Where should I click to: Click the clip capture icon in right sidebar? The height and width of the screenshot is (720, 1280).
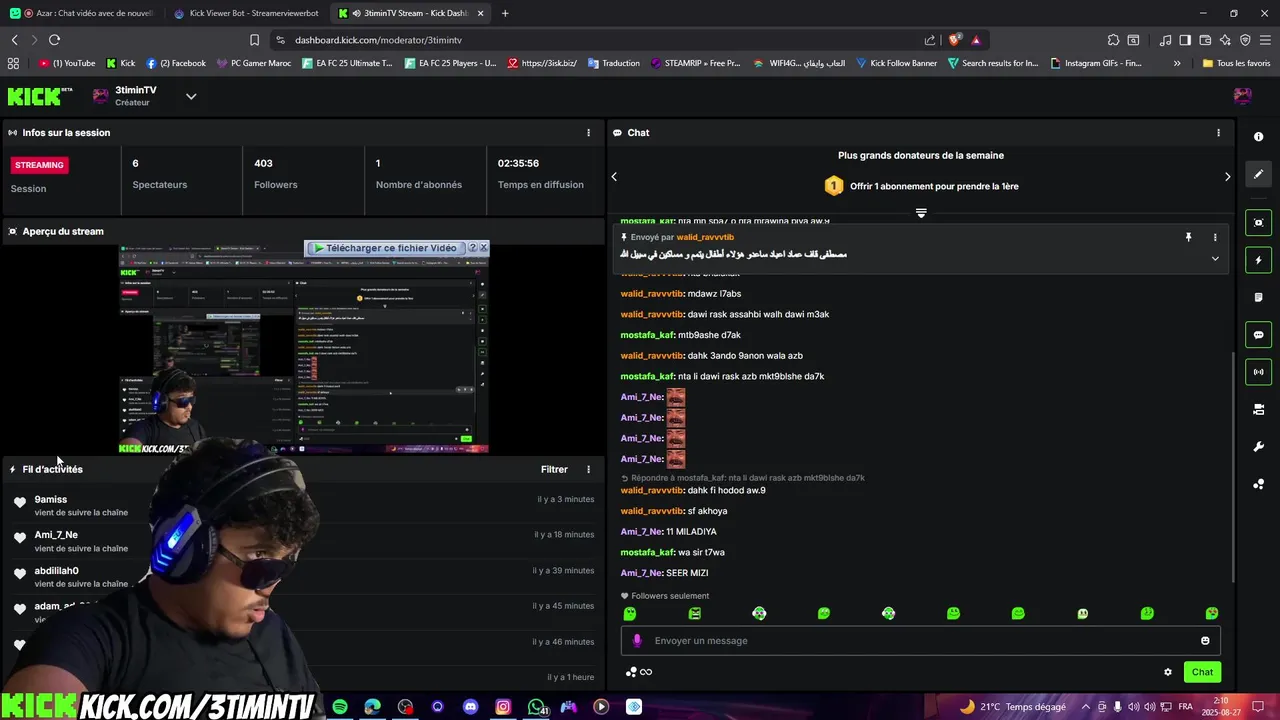coord(1258,223)
